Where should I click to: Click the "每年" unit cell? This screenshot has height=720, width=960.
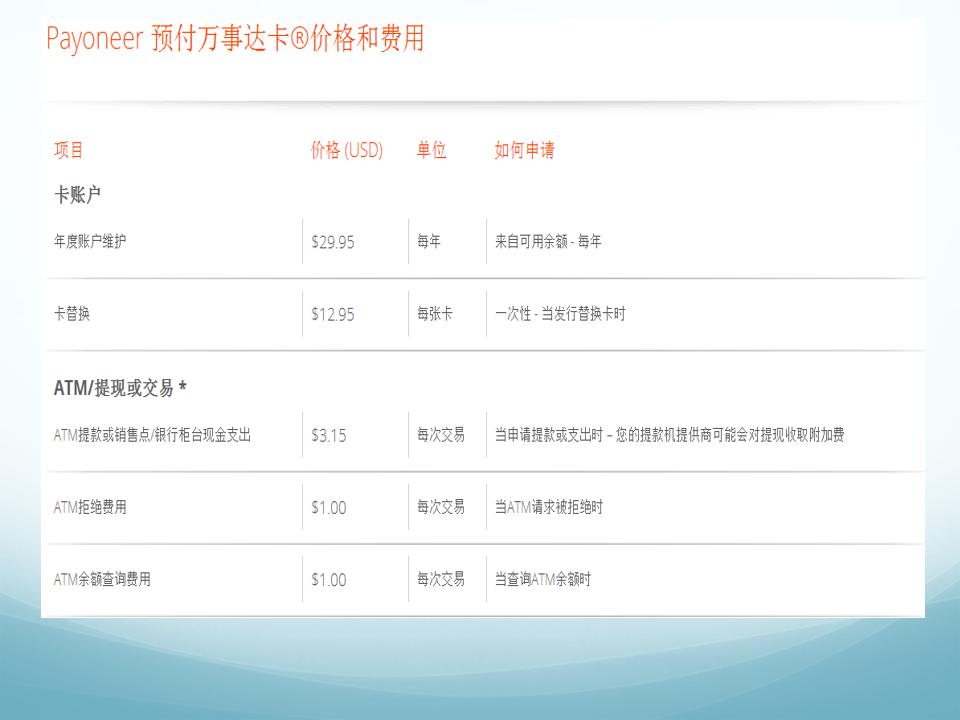coord(429,241)
